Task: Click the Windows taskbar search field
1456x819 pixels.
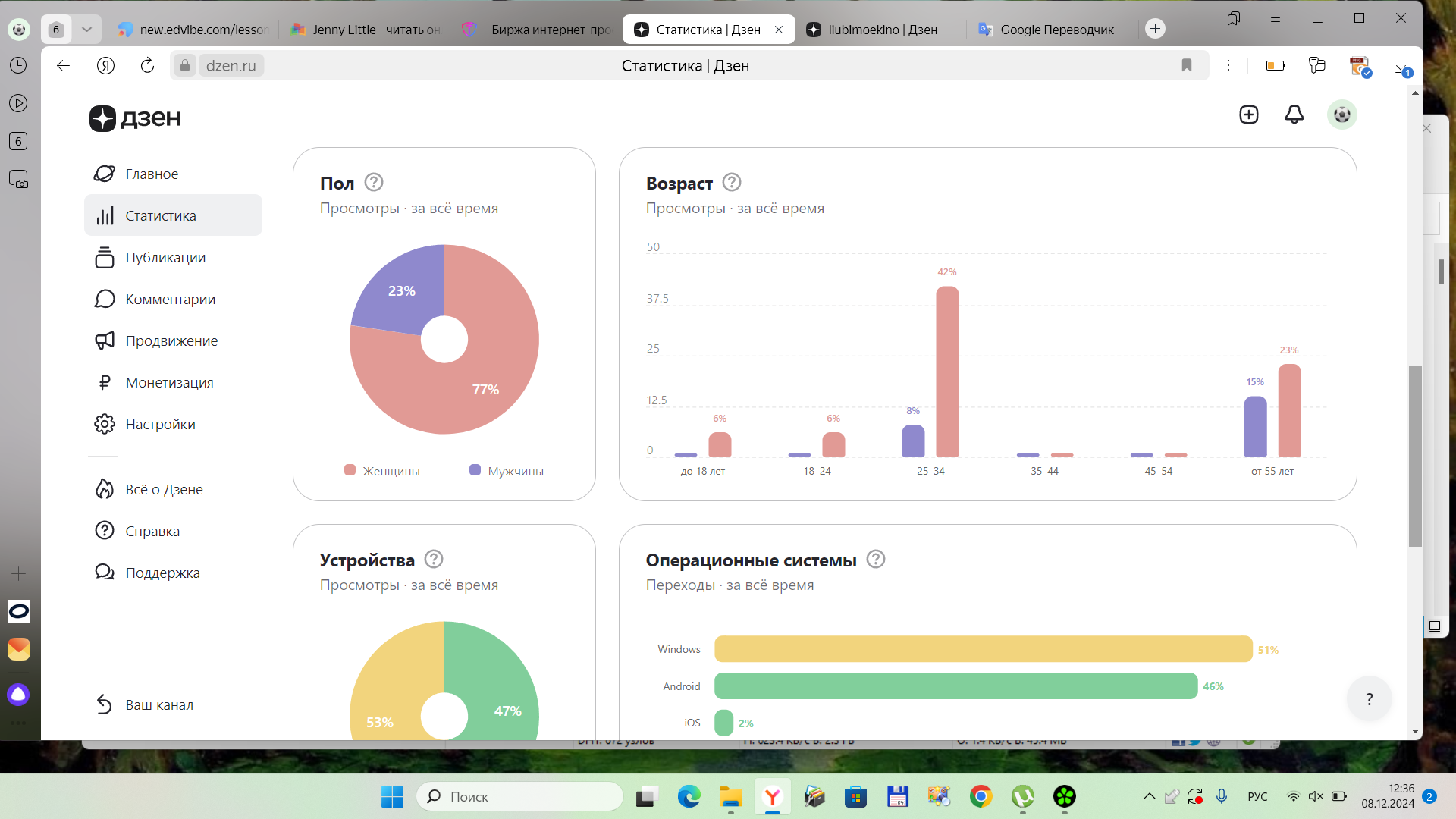Action: 519,796
